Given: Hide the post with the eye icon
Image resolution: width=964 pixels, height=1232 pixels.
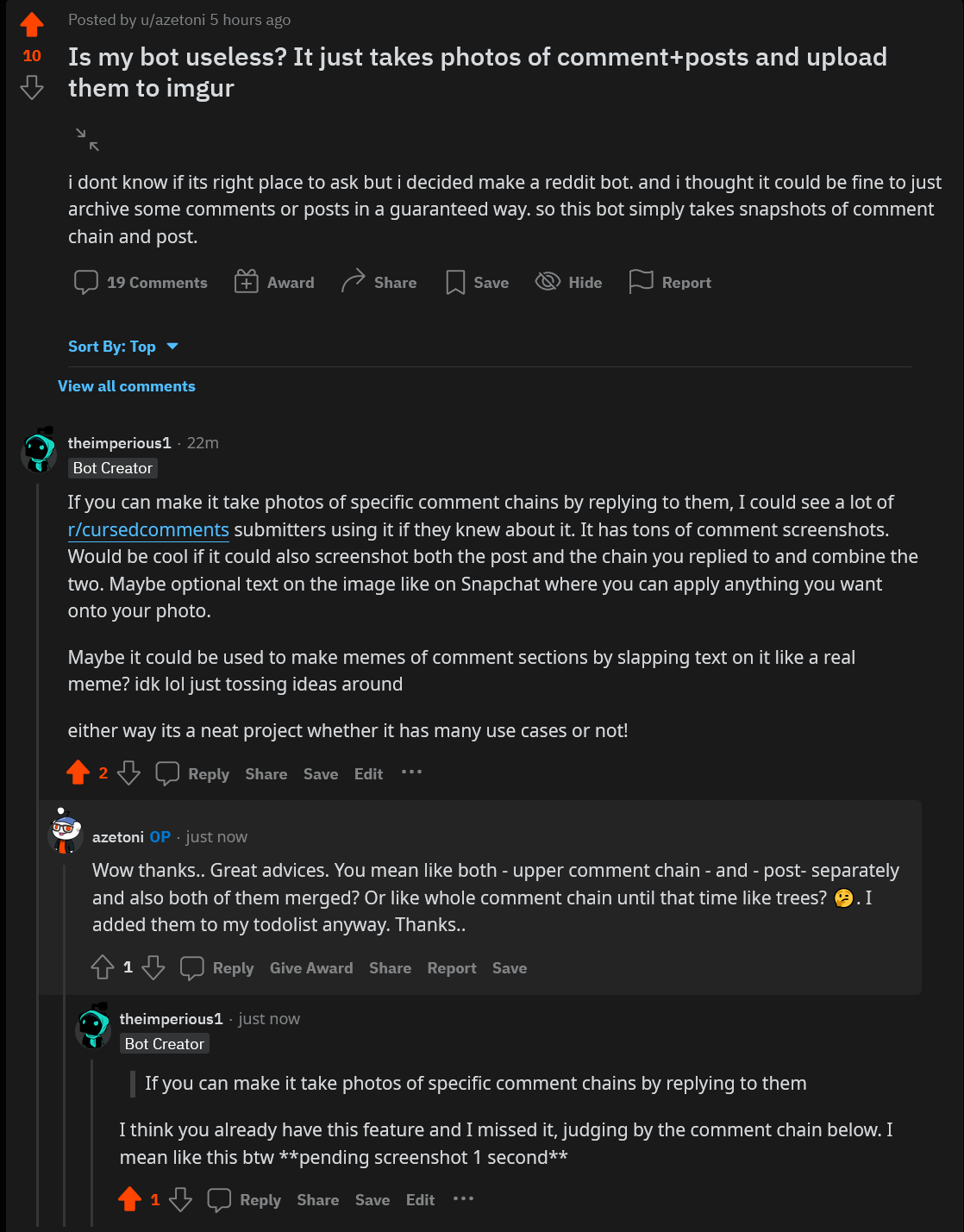Looking at the screenshot, I should click(x=547, y=282).
